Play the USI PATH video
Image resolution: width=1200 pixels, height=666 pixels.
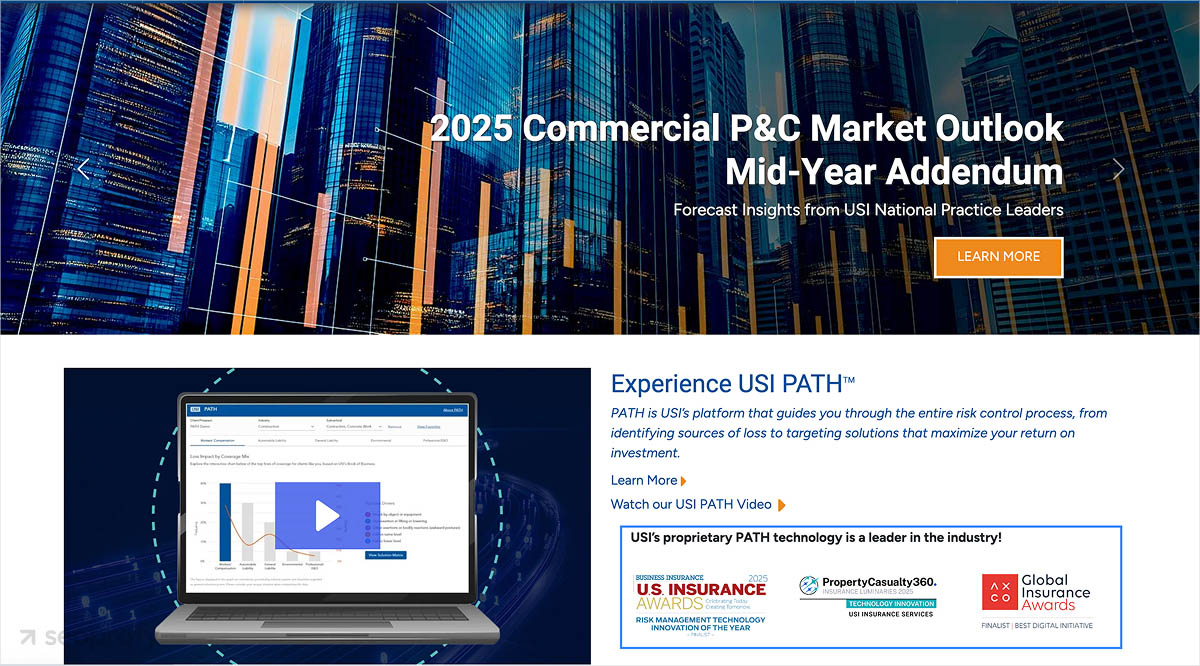[326, 515]
